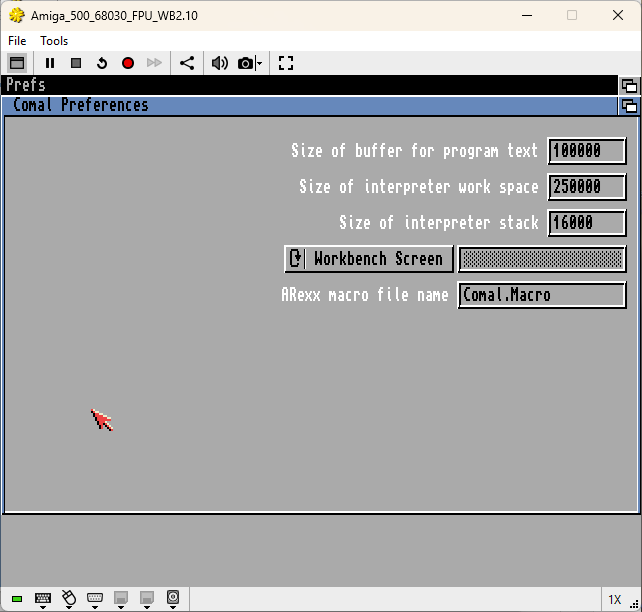The image size is (642, 612).
Task: Open the keyboard options in the status bar
Action: tap(43, 600)
